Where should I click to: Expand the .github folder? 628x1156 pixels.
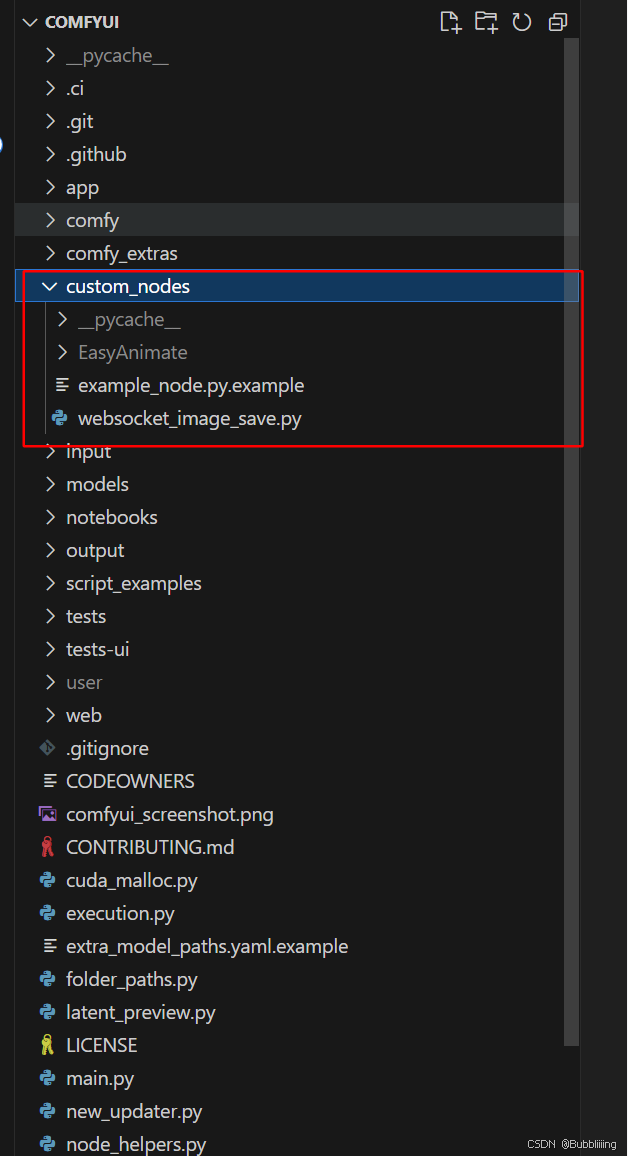tap(50, 154)
